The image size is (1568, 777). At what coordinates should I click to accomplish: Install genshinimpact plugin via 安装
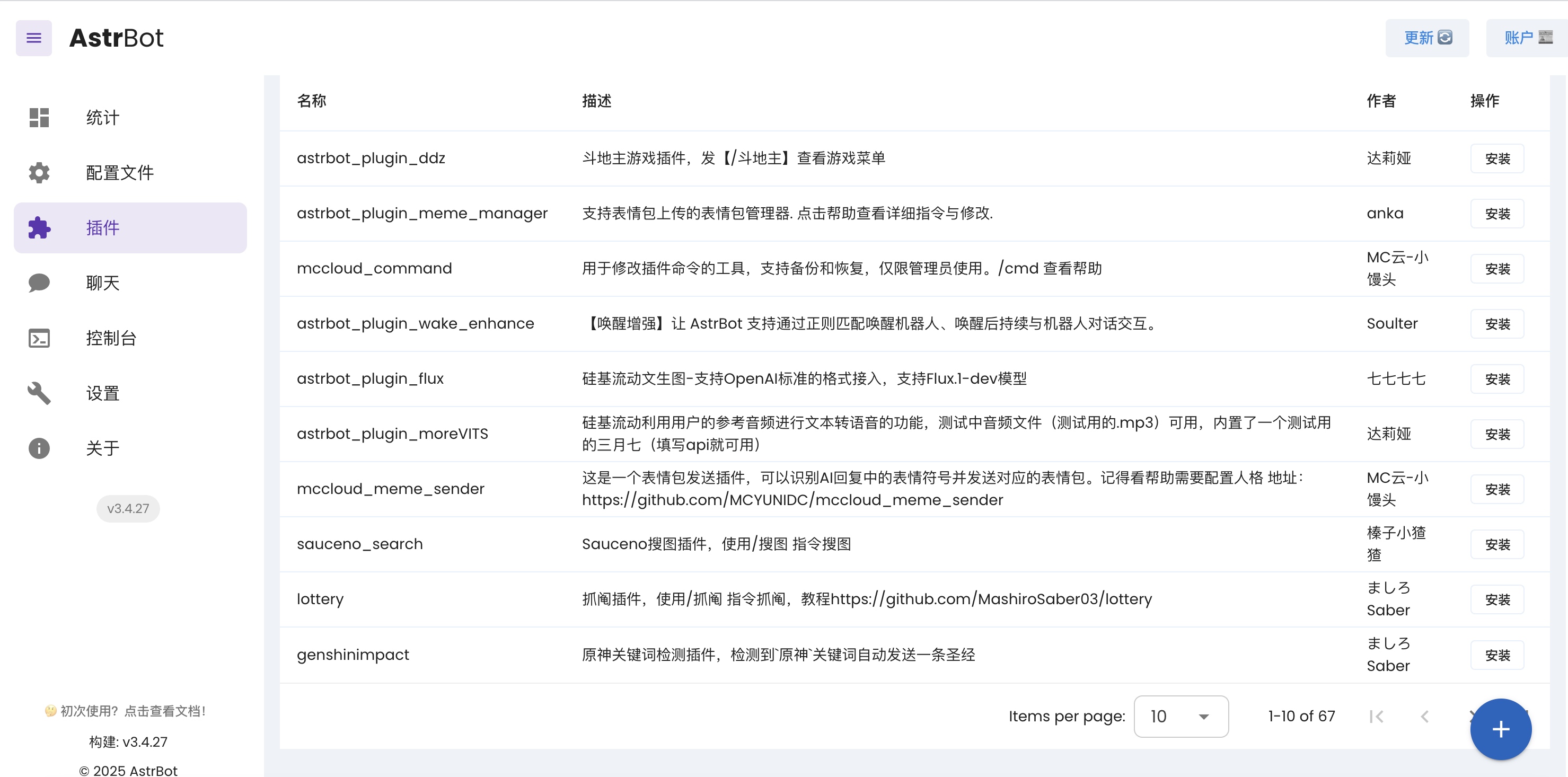pyautogui.click(x=1497, y=655)
